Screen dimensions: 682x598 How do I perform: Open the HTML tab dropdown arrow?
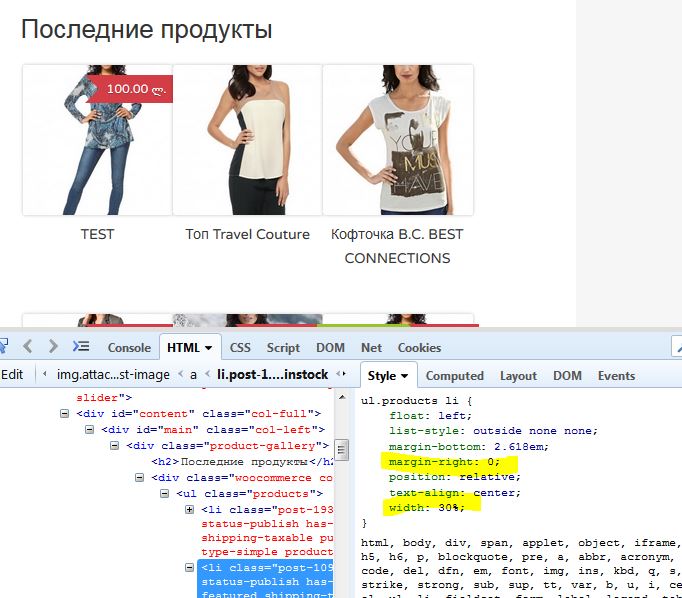[x=208, y=348]
